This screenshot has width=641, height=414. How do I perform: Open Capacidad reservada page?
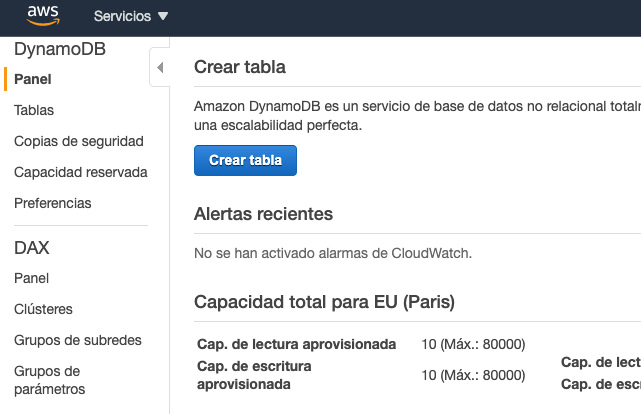click(81, 172)
